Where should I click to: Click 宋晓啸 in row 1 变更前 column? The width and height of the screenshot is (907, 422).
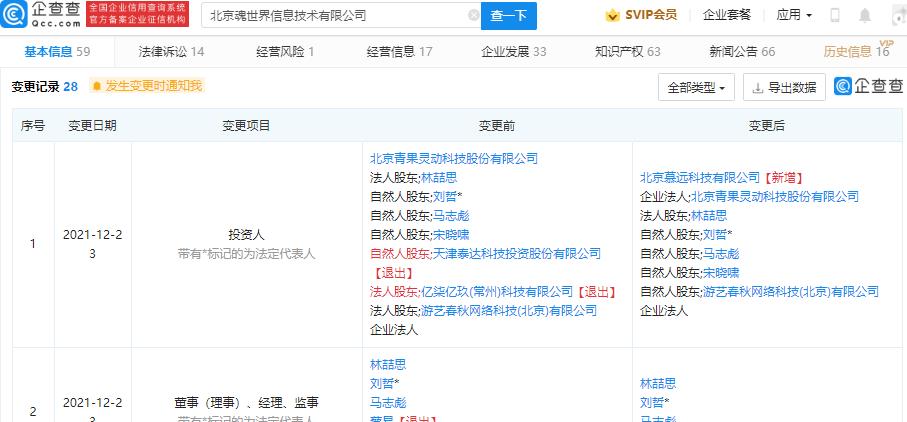point(451,234)
